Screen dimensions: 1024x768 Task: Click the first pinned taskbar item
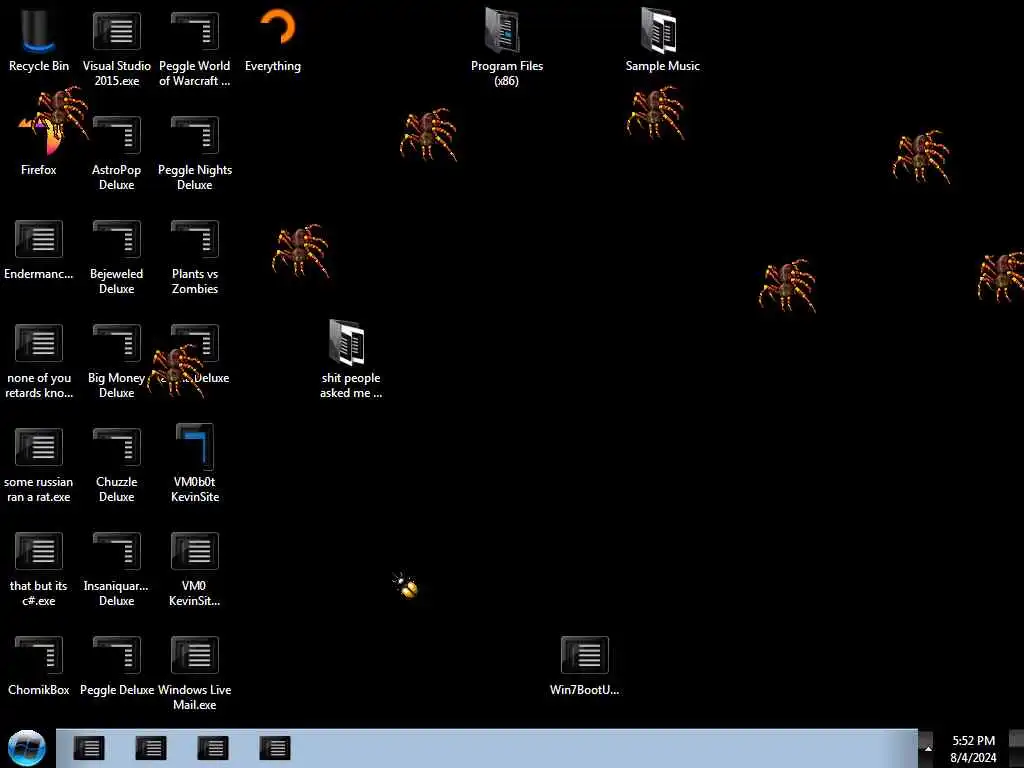pyautogui.click(x=89, y=748)
